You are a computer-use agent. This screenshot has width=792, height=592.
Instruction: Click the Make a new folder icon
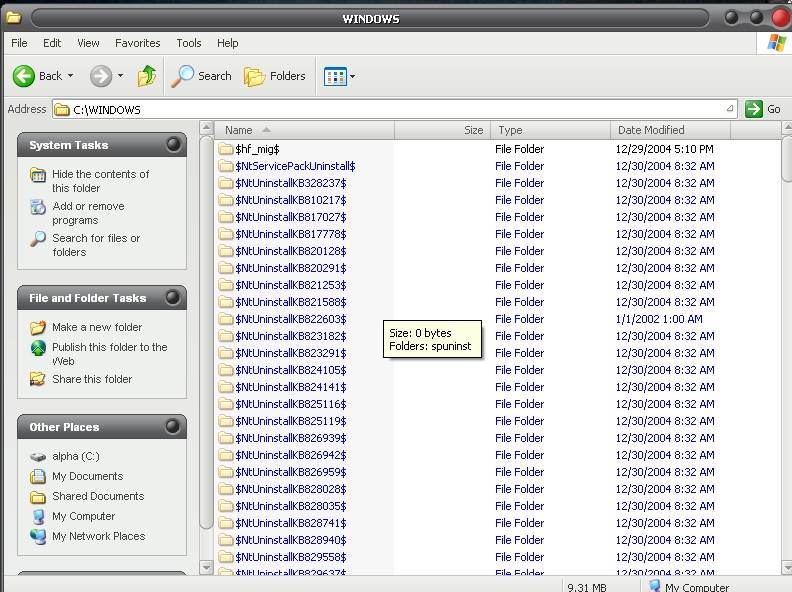click(x=38, y=327)
